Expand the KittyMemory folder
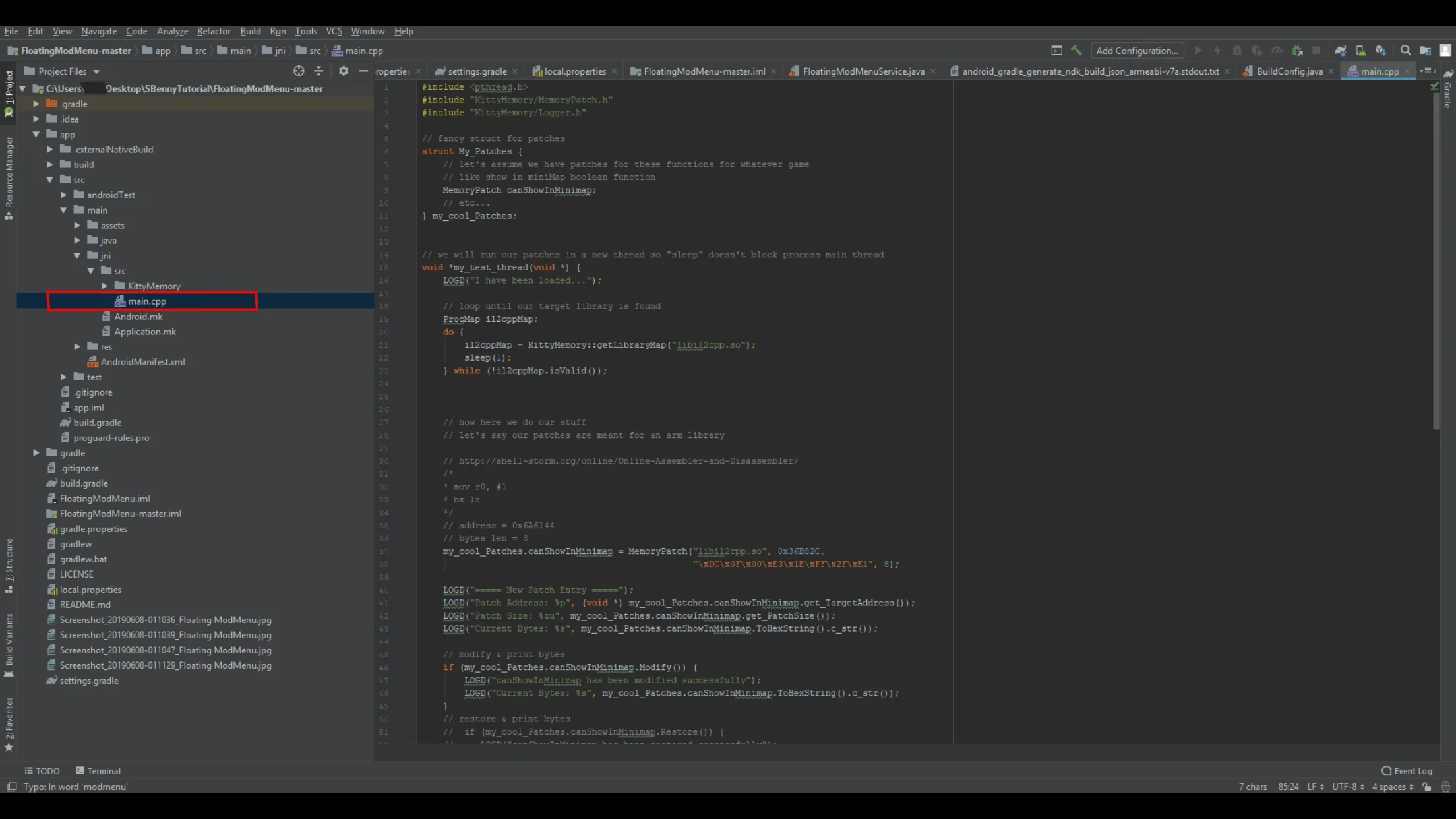The image size is (1456, 819). pyautogui.click(x=104, y=286)
